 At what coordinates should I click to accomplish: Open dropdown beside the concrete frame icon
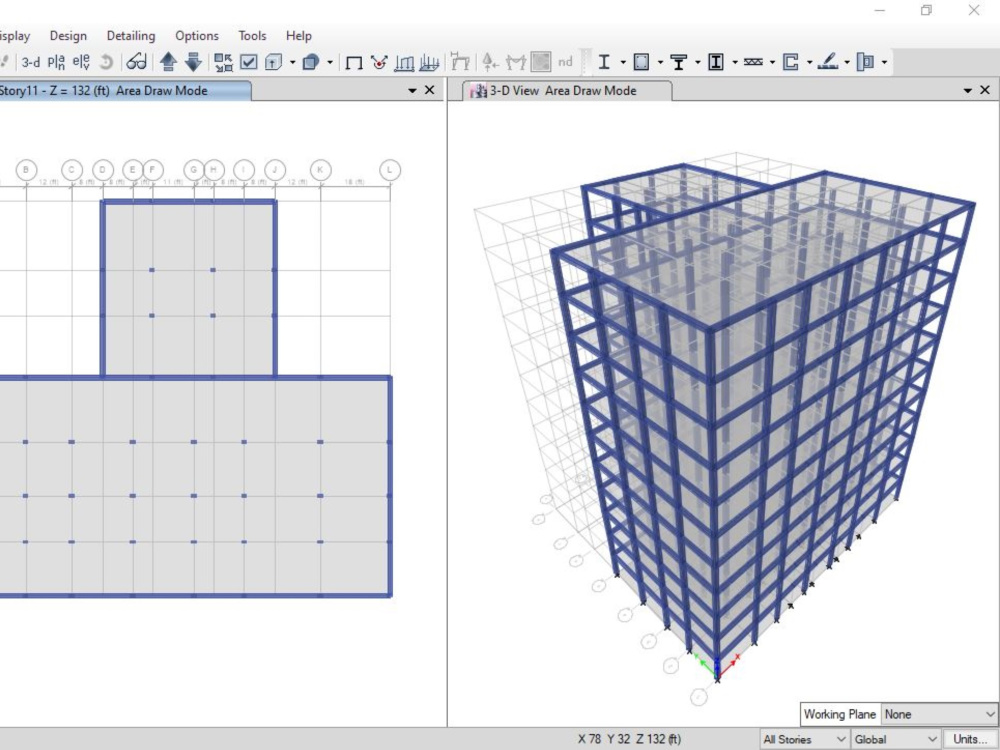tap(660, 62)
